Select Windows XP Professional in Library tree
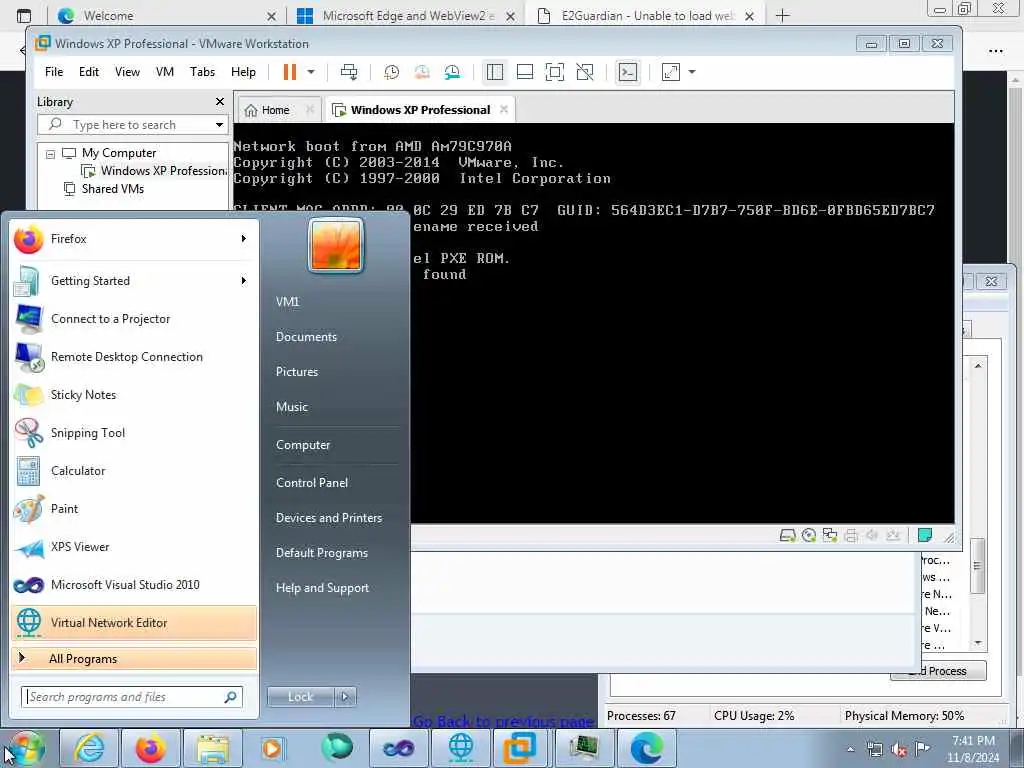This screenshot has width=1024, height=768. coord(154,171)
